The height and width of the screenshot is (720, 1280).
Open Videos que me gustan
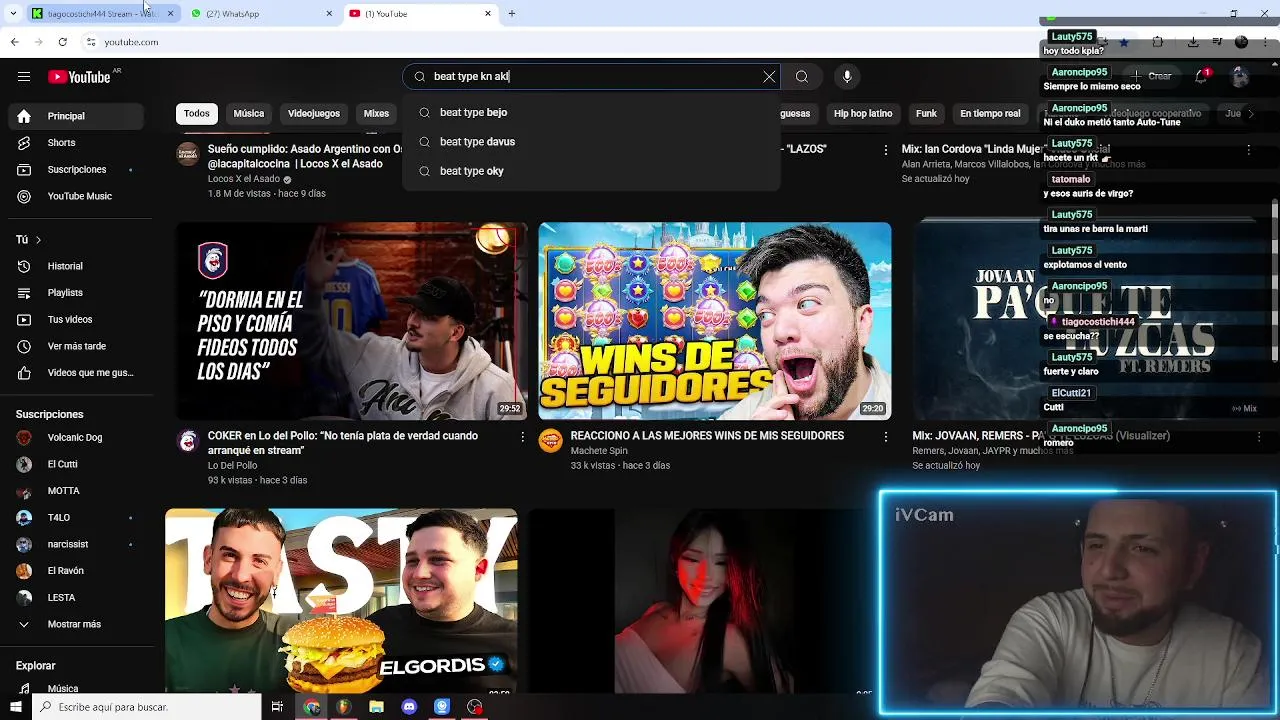(76, 373)
